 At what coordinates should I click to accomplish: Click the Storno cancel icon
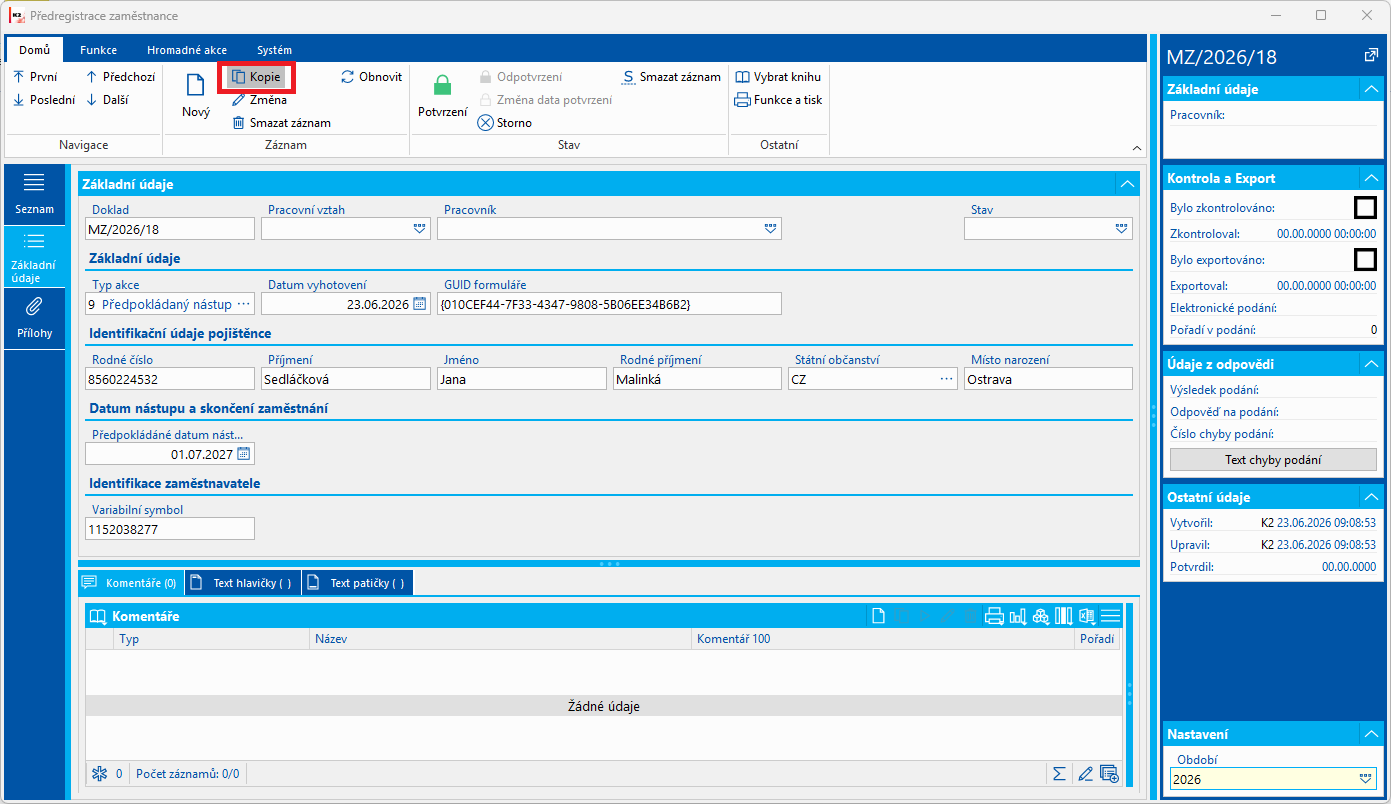(x=485, y=123)
